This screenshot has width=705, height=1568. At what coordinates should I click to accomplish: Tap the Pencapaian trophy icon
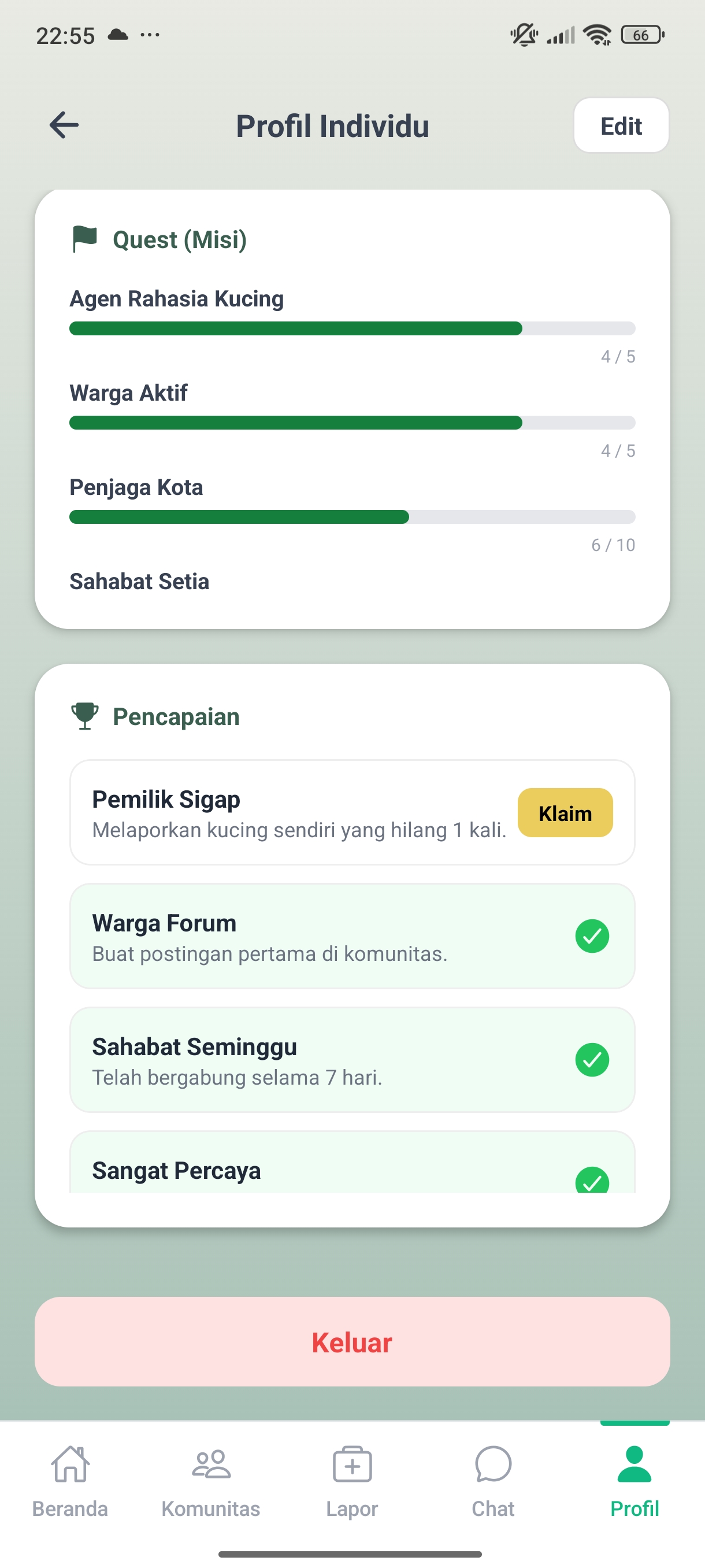84,716
